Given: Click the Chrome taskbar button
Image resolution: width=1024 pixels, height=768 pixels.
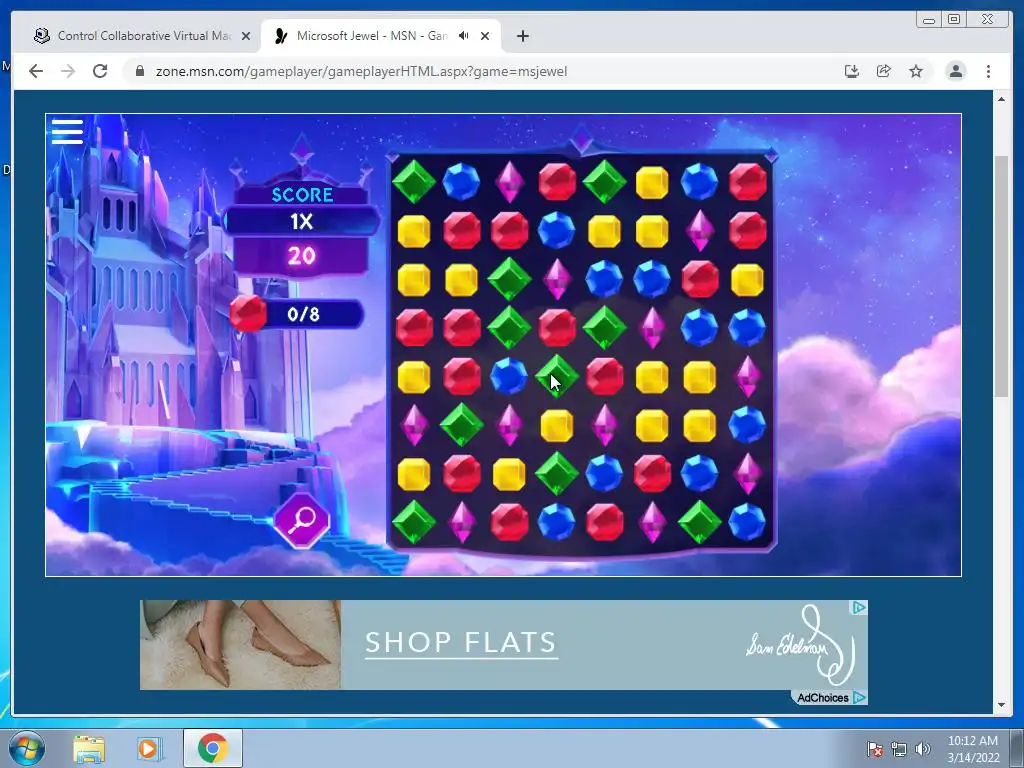Looking at the screenshot, I should (x=212, y=748).
